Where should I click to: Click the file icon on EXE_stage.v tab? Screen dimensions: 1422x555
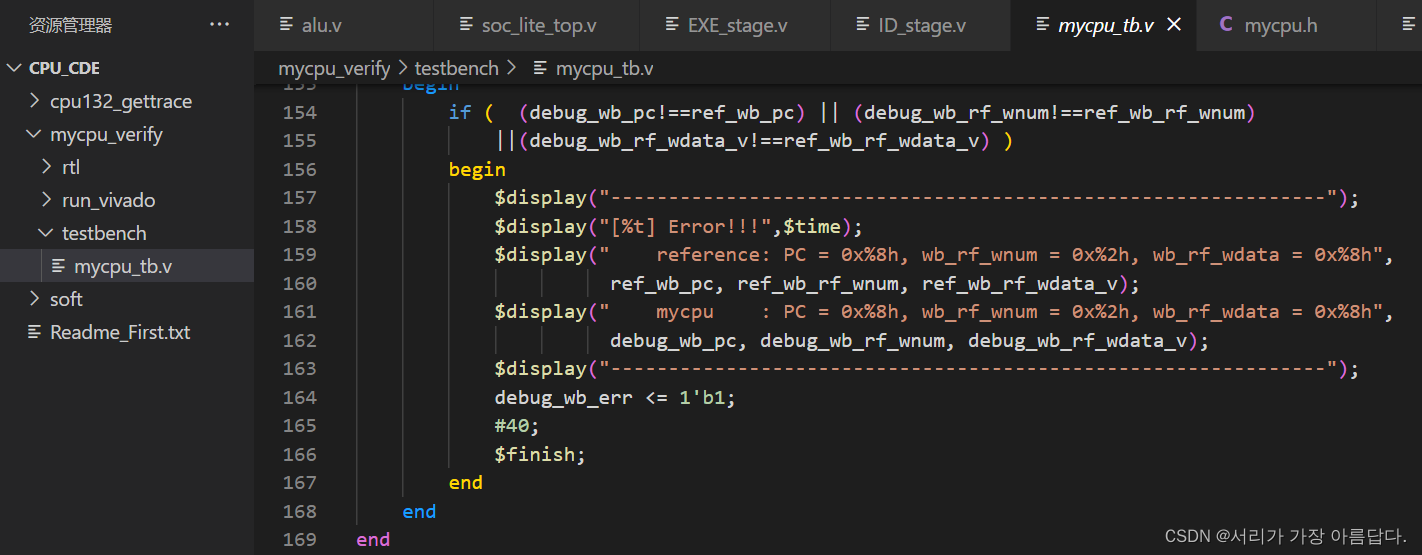pyautogui.click(x=672, y=25)
